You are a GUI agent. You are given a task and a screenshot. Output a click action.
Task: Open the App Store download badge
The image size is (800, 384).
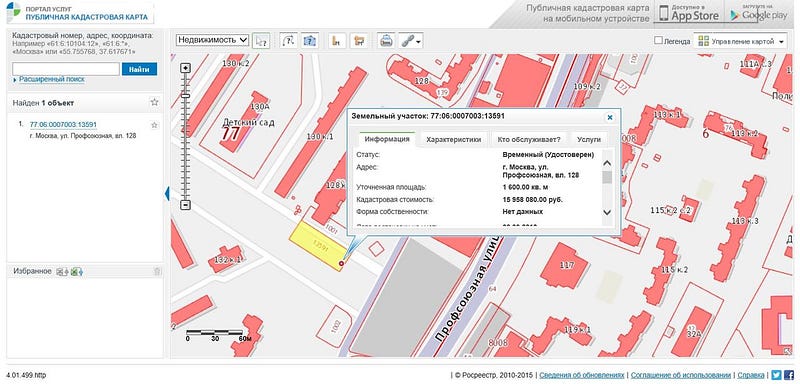pyautogui.click(x=689, y=13)
